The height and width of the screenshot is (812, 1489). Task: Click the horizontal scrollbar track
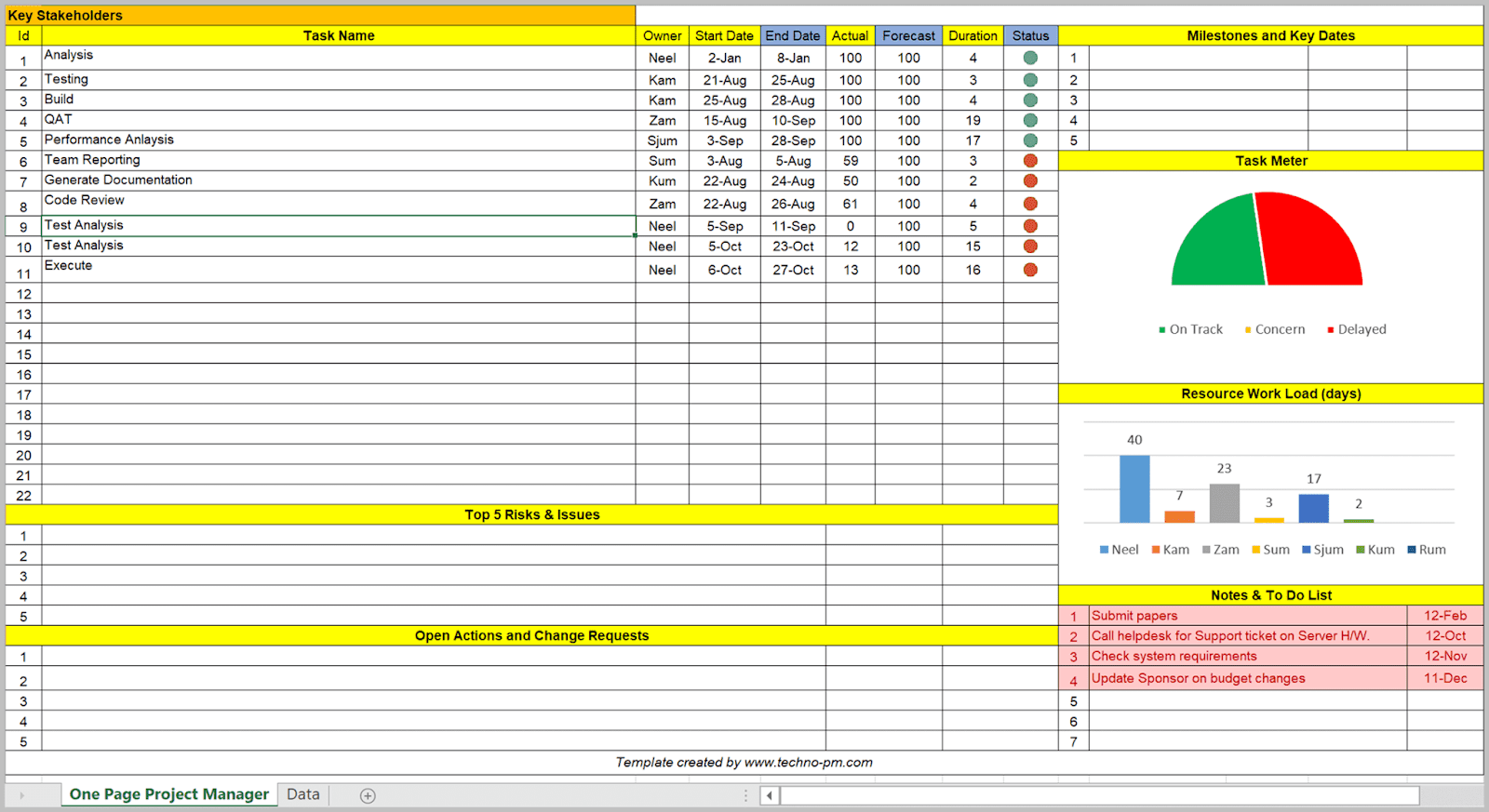pos(1099,795)
